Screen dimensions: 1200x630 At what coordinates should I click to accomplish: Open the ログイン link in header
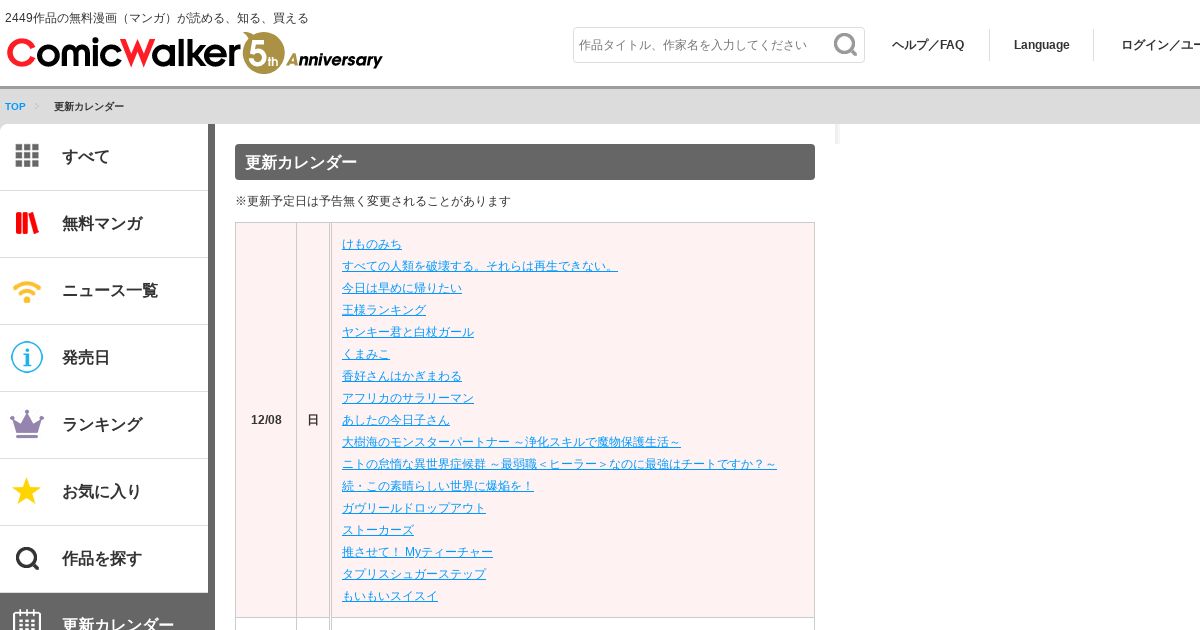[x=1160, y=45]
